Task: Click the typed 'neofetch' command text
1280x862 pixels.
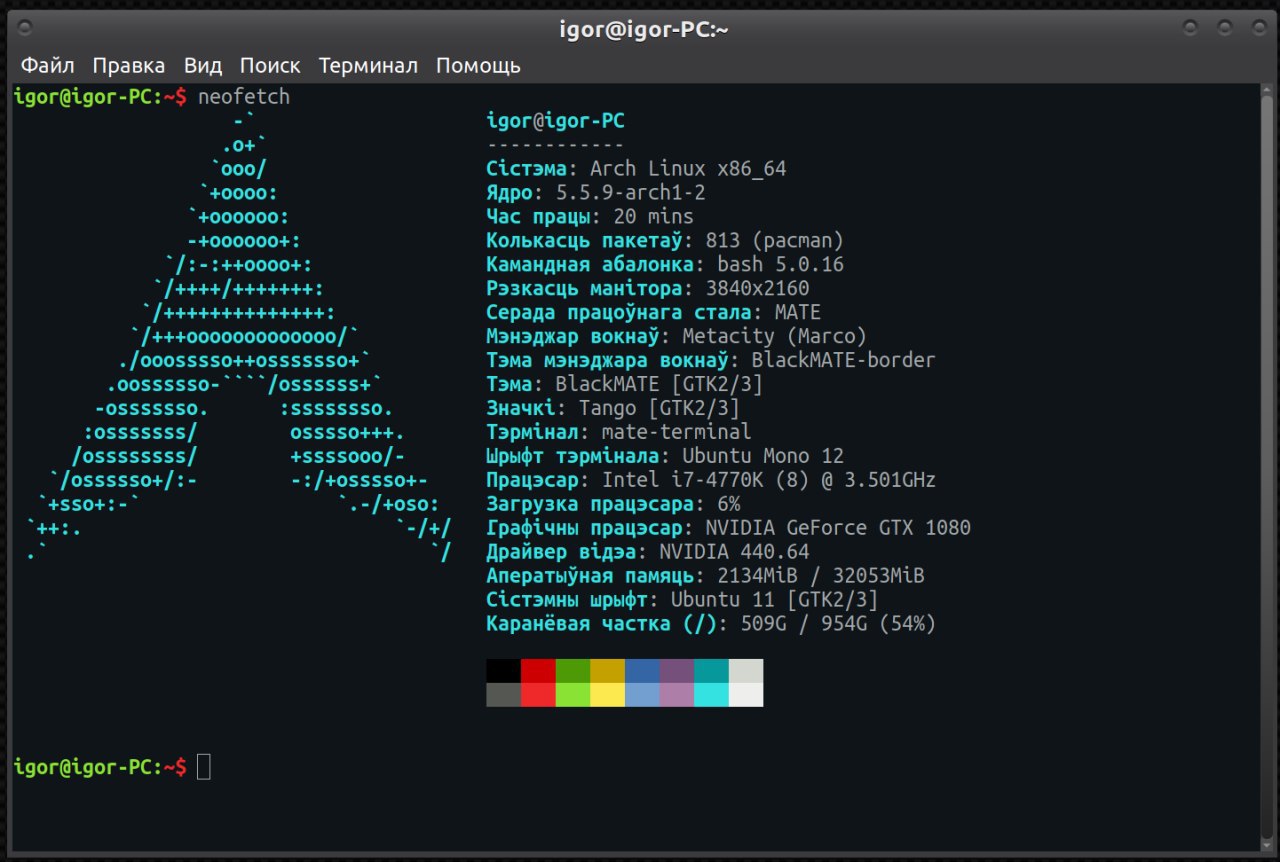Action: 244,97
